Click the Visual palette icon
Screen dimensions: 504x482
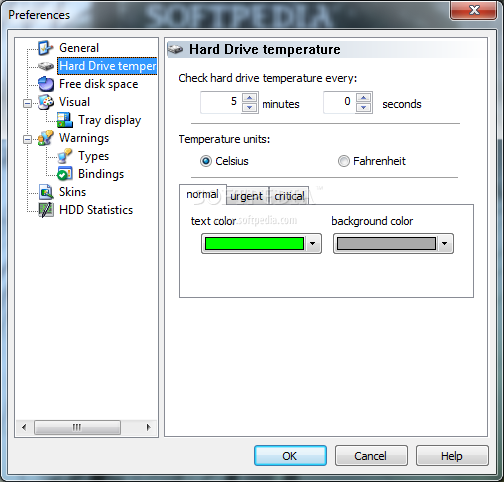click(x=46, y=102)
